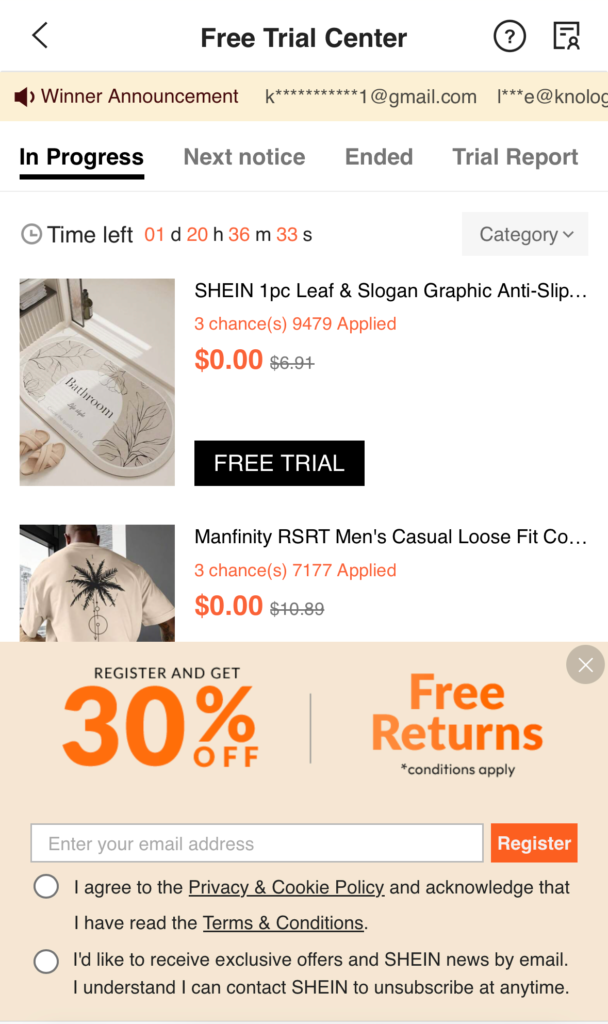Enable exclusive offers email subscription circle

[x=46, y=961]
